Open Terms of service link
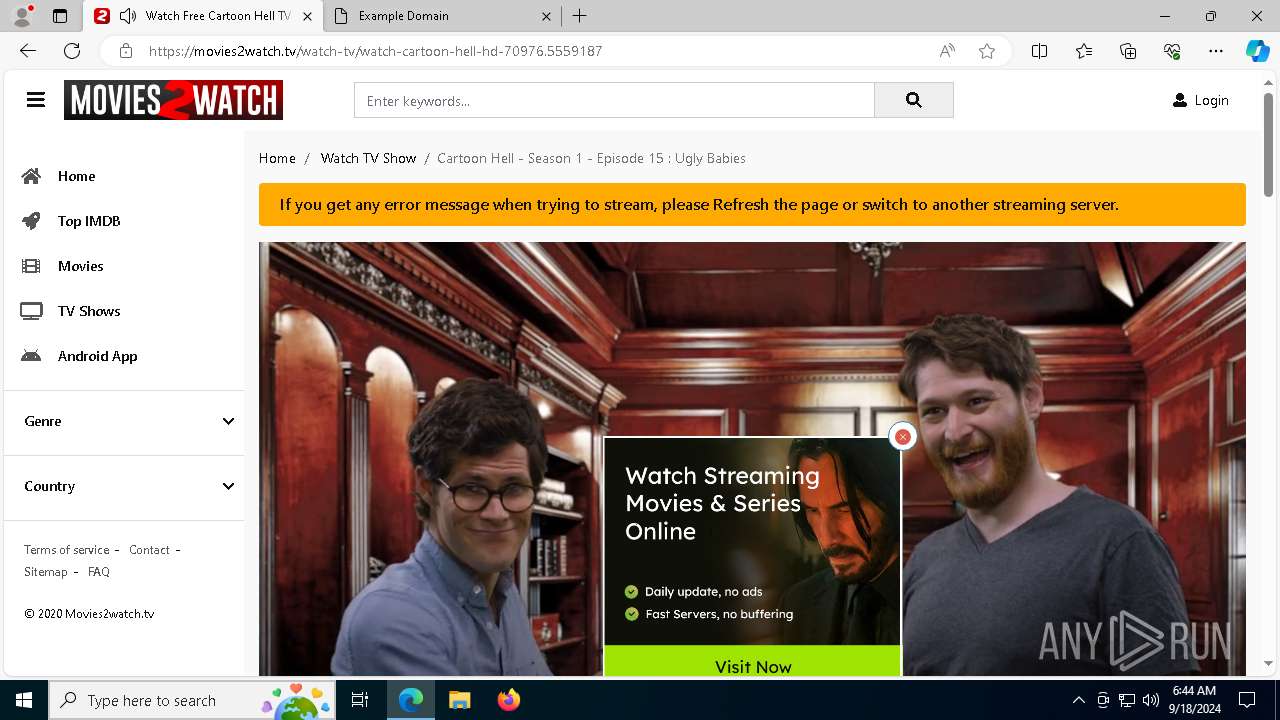The width and height of the screenshot is (1280, 720). pos(67,550)
